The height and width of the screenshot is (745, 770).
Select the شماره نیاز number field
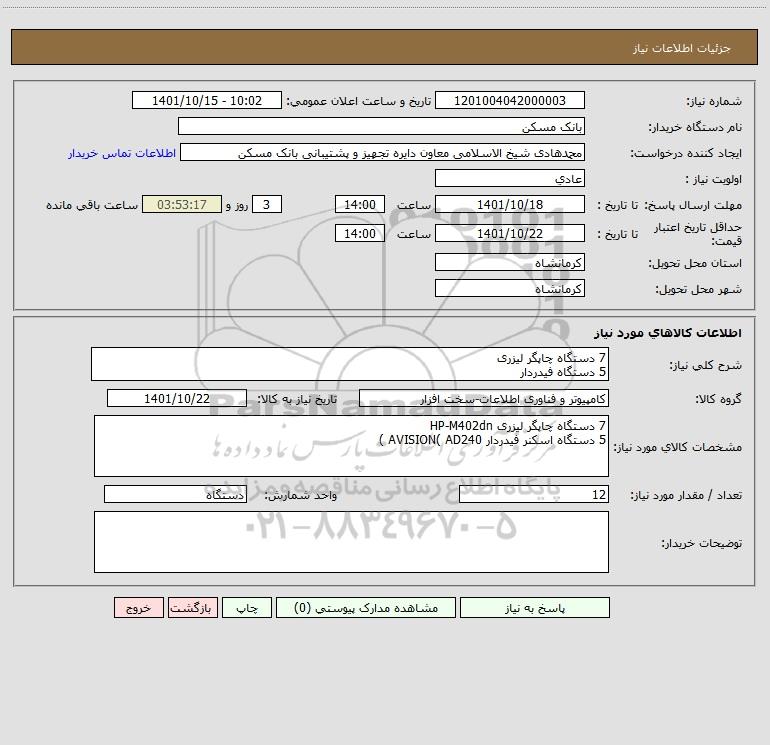[510, 101]
